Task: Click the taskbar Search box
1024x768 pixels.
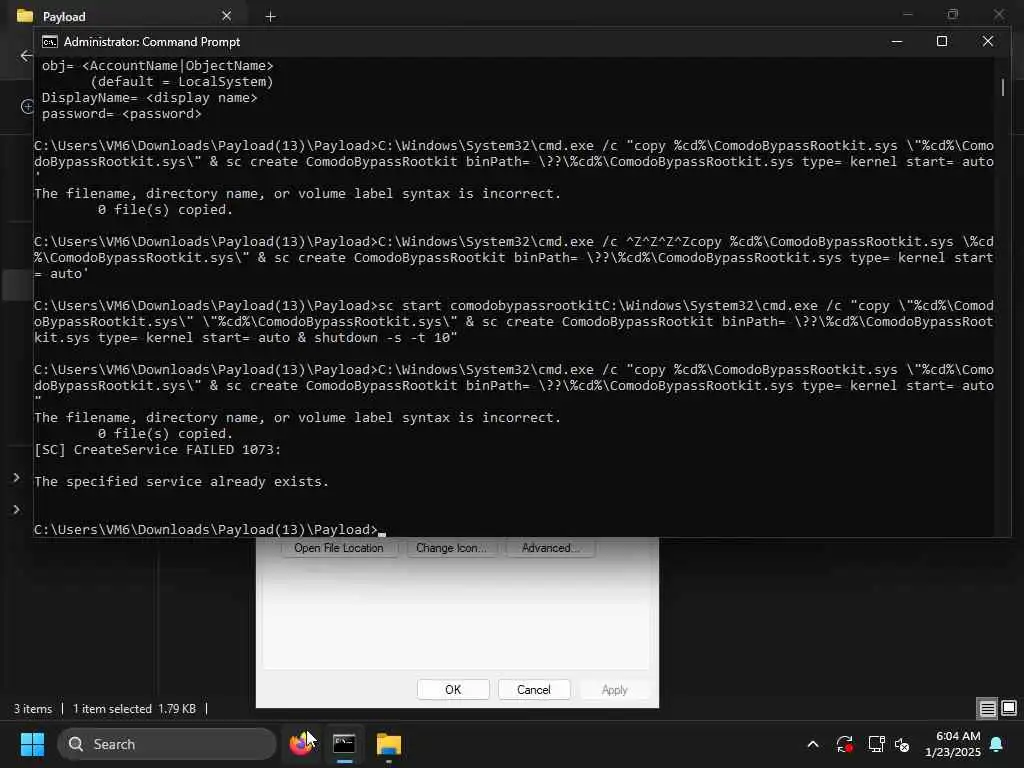Action: (x=167, y=744)
